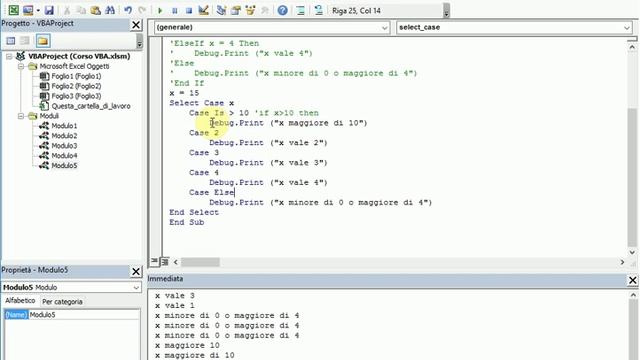Click the code vertical scrollbar down arrow
The image size is (640, 360).
(x=632, y=252)
